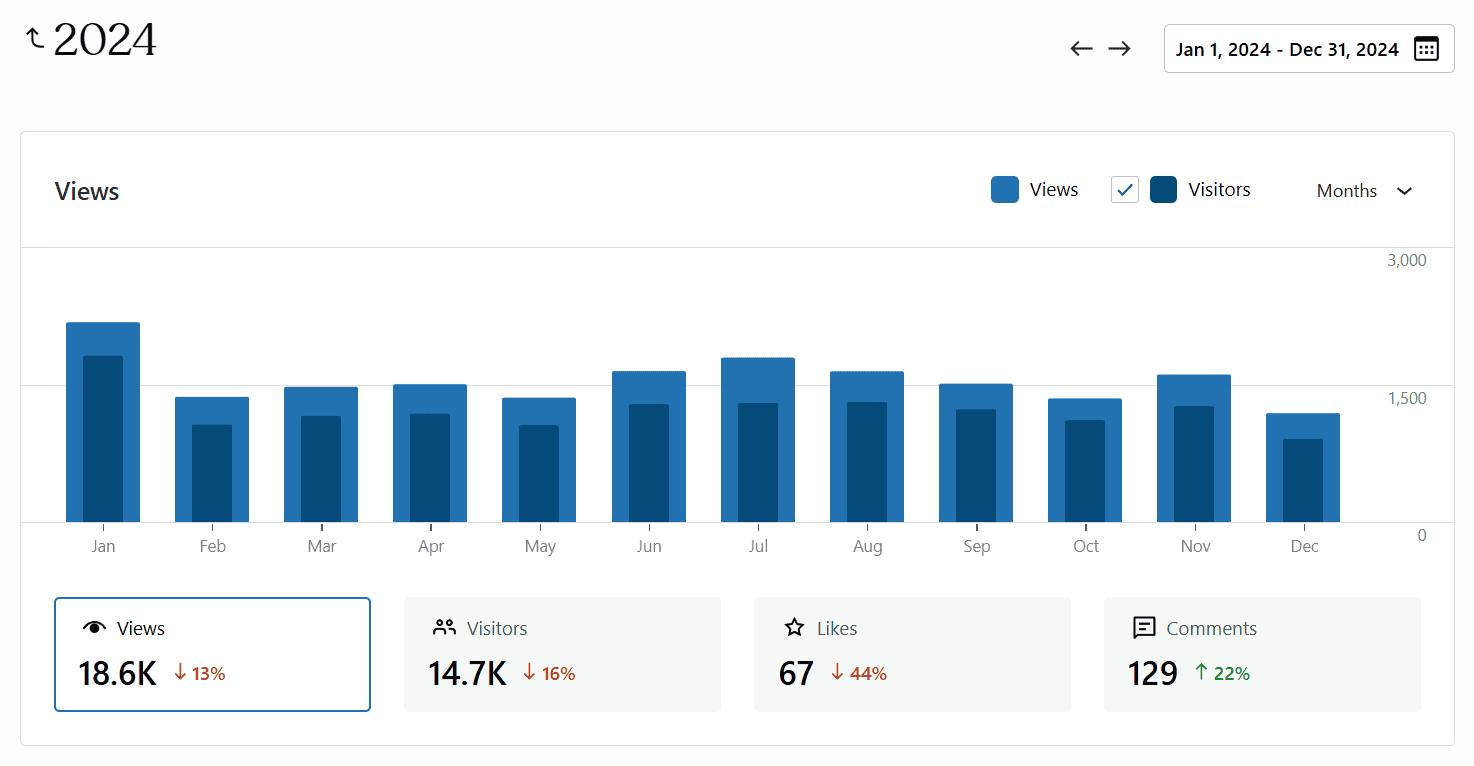The height and width of the screenshot is (766, 1474).
Task: Click the August bar in the chart
Action: tap(867, 447)
